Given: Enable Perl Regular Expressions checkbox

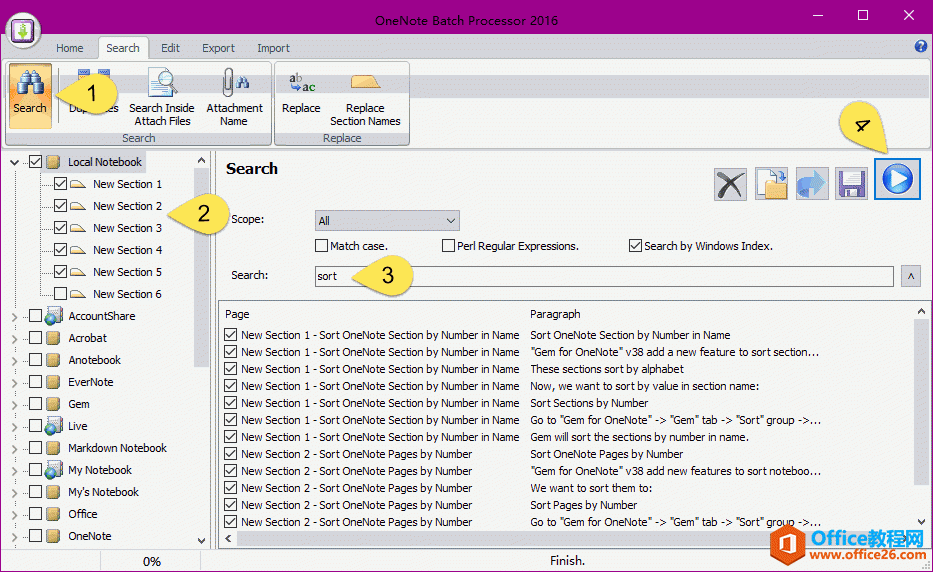Looking at the screenshot, I should click(x=449, y=246).
